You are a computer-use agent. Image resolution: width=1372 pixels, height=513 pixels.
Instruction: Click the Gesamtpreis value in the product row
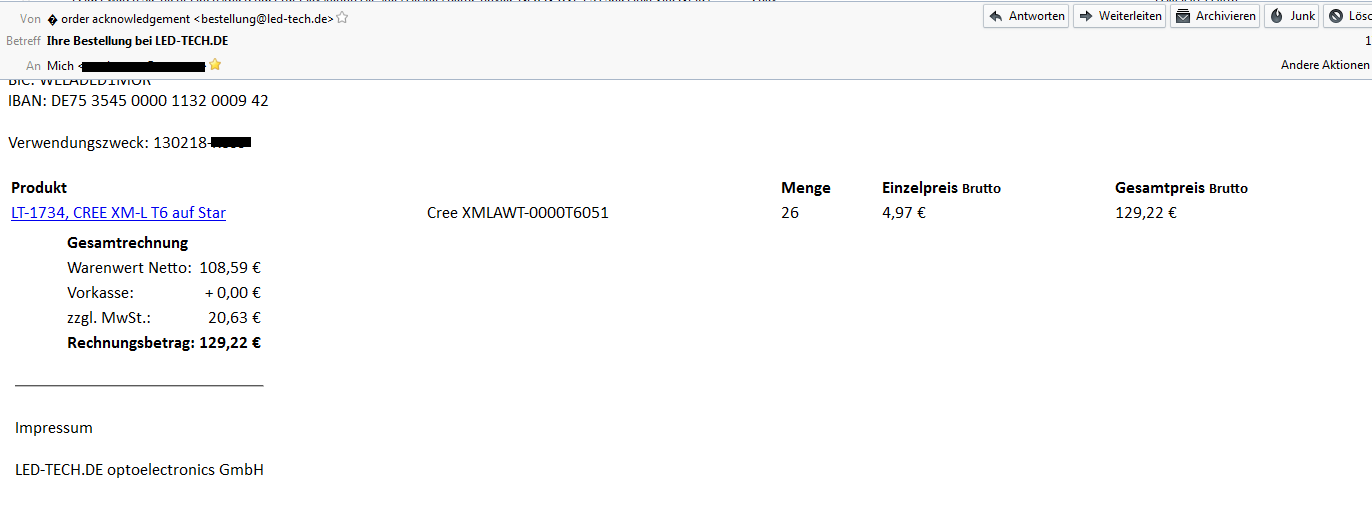click(1146, 213)
